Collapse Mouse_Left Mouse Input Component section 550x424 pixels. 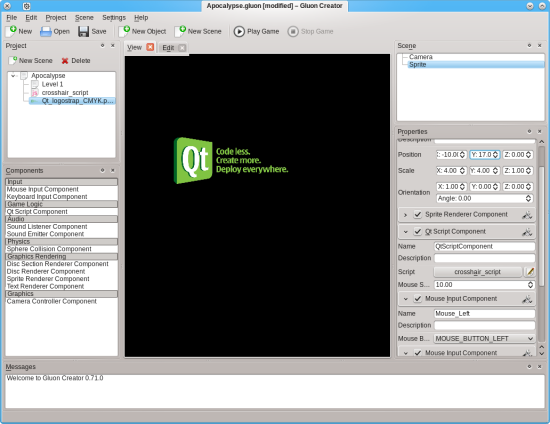pos(405,299)
